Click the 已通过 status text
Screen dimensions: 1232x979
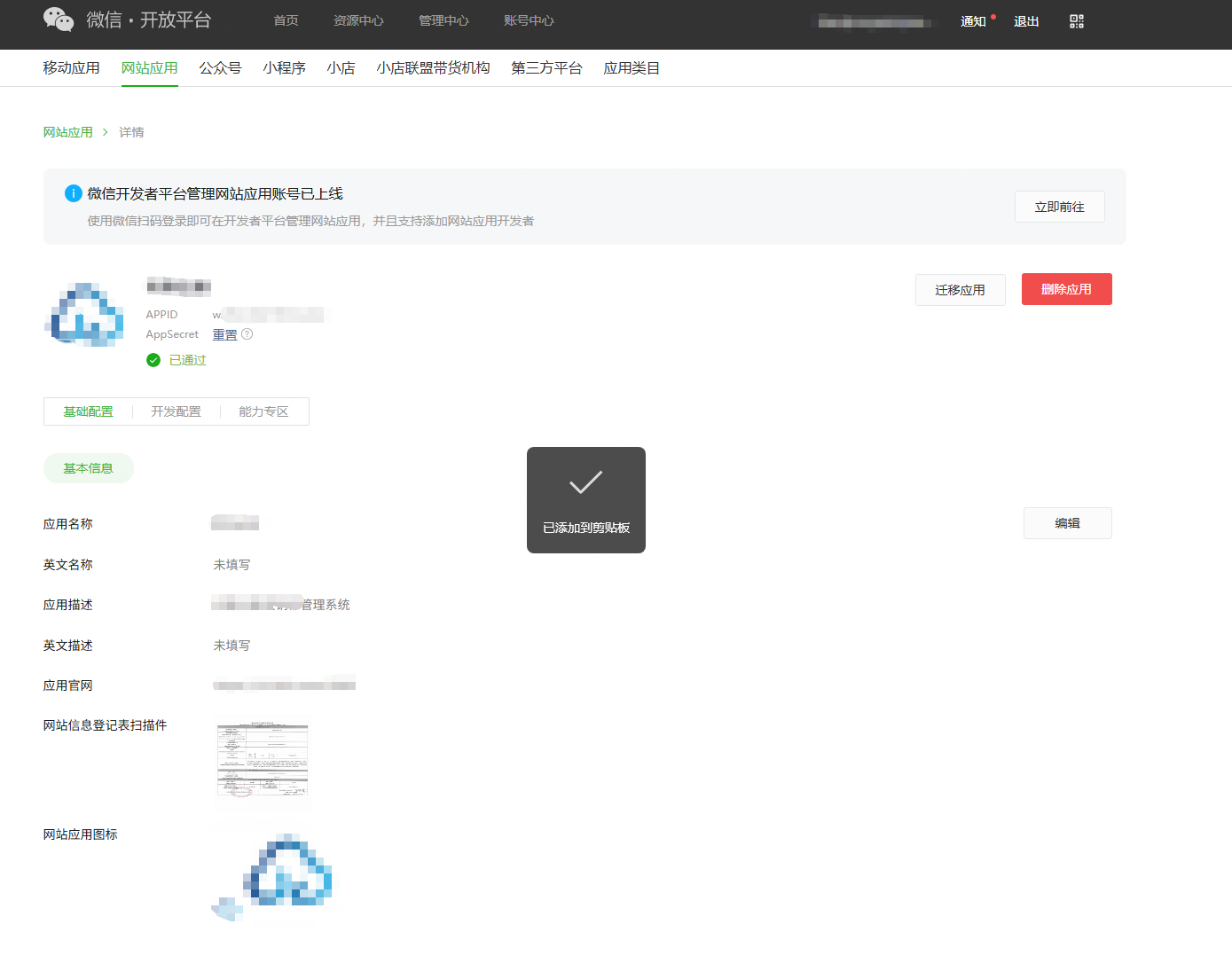click(187, 360)
